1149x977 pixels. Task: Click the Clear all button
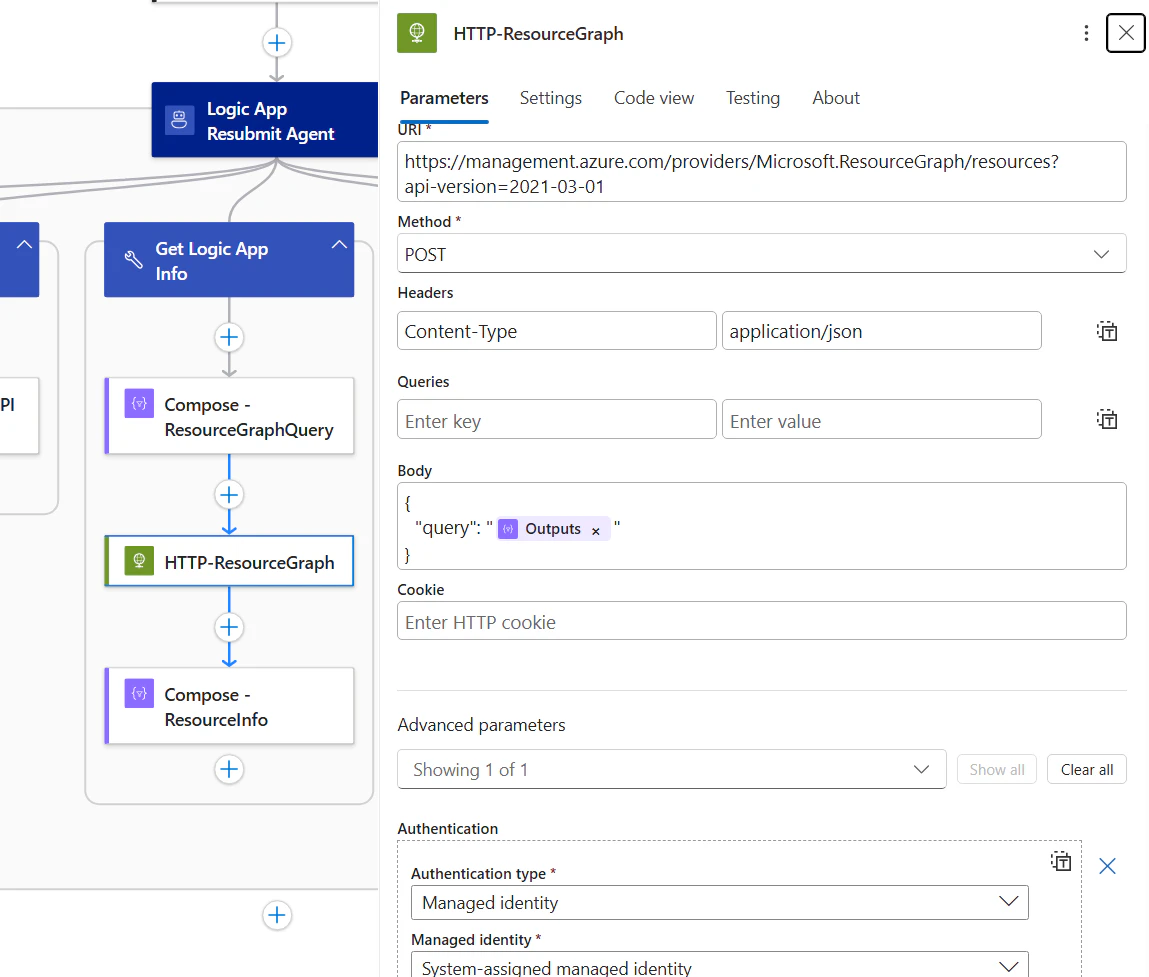tap(1086, 770)
